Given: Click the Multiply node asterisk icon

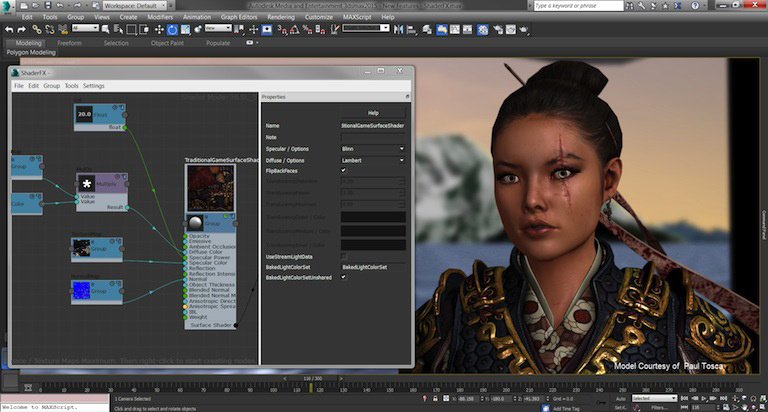Looking at the screenshot, I should (x=88, y=185).
